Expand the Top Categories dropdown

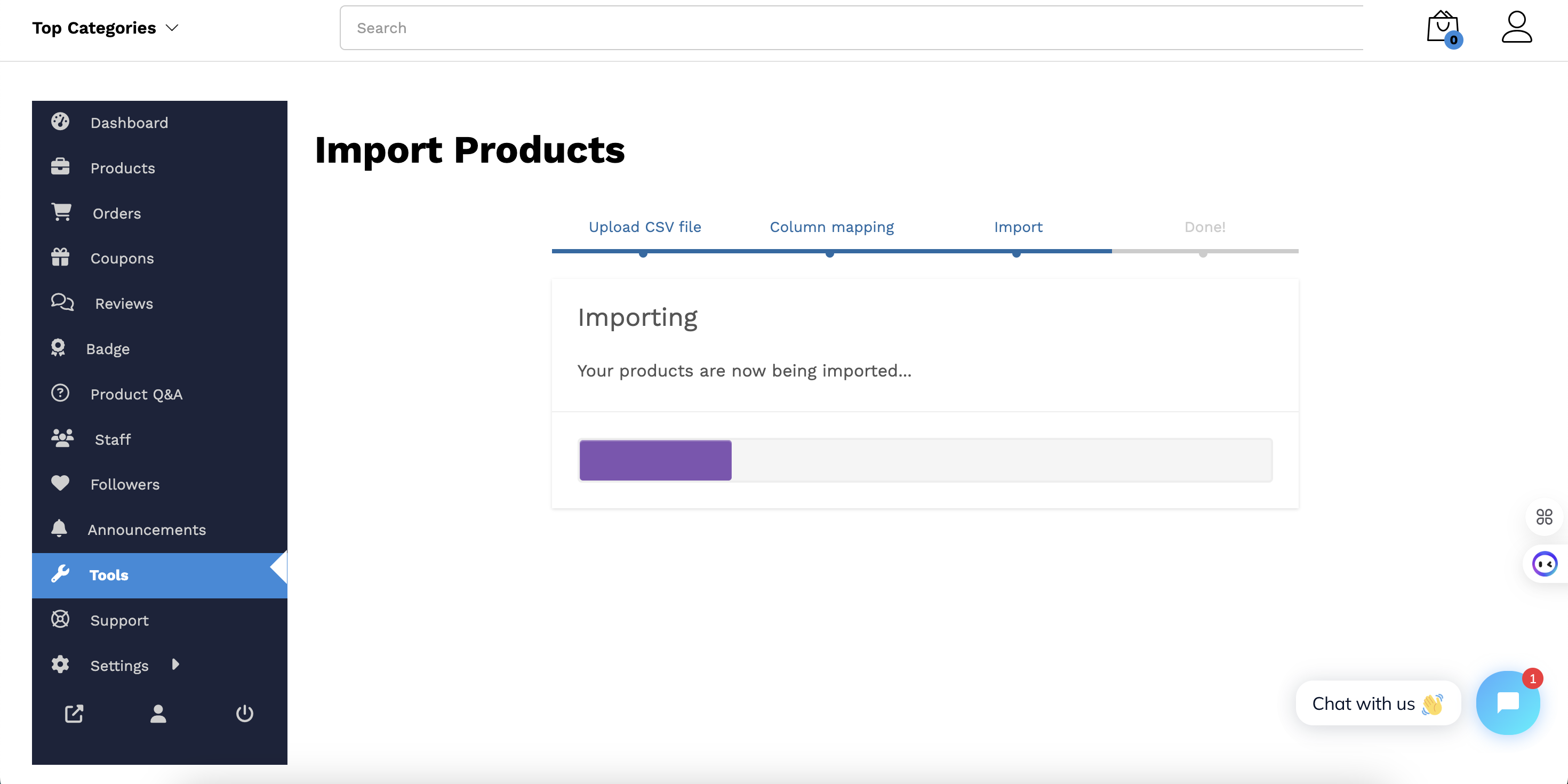point(105,28)
